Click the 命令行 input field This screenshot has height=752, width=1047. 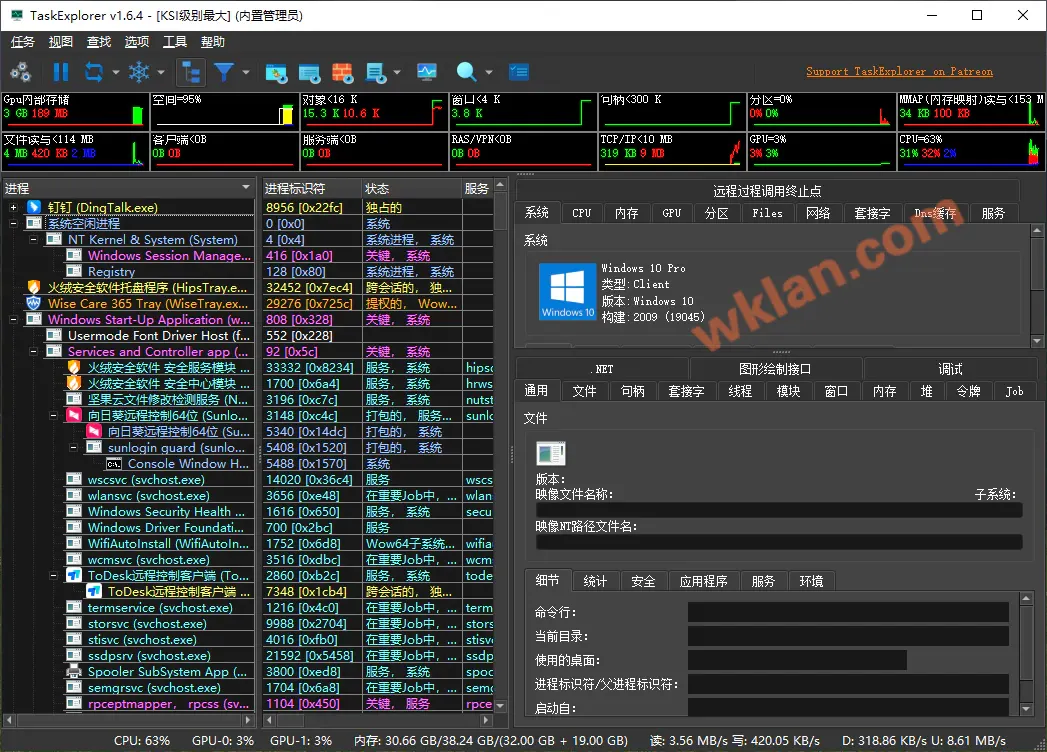click(848, 612)
